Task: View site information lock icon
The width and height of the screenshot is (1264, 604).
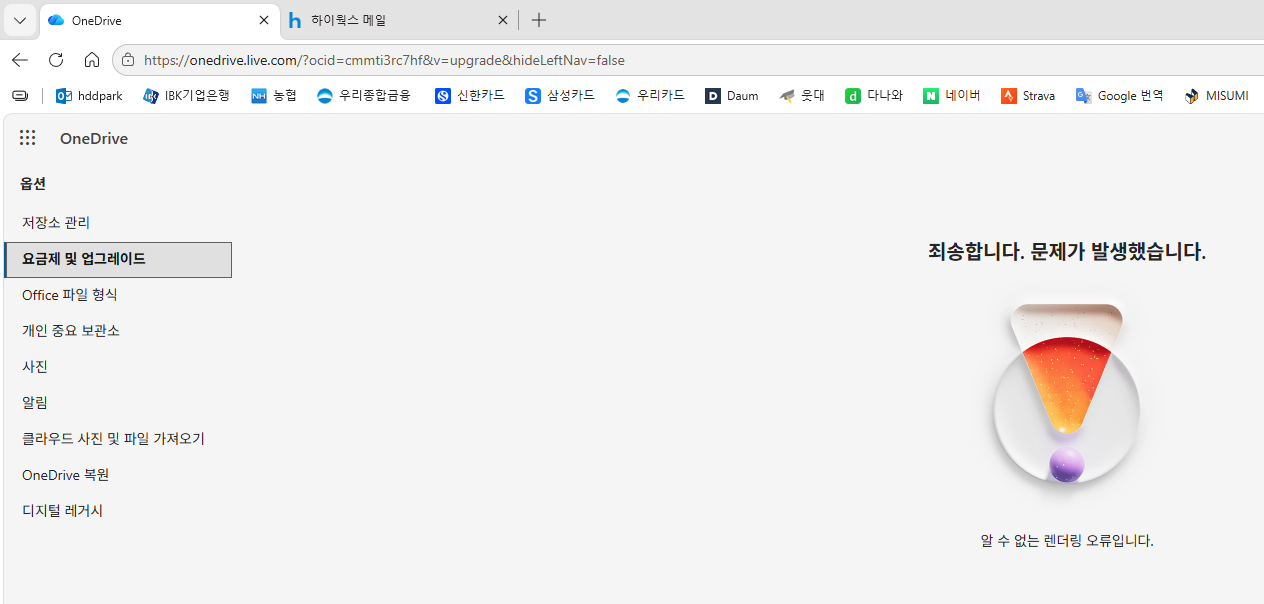Action: 128,60
